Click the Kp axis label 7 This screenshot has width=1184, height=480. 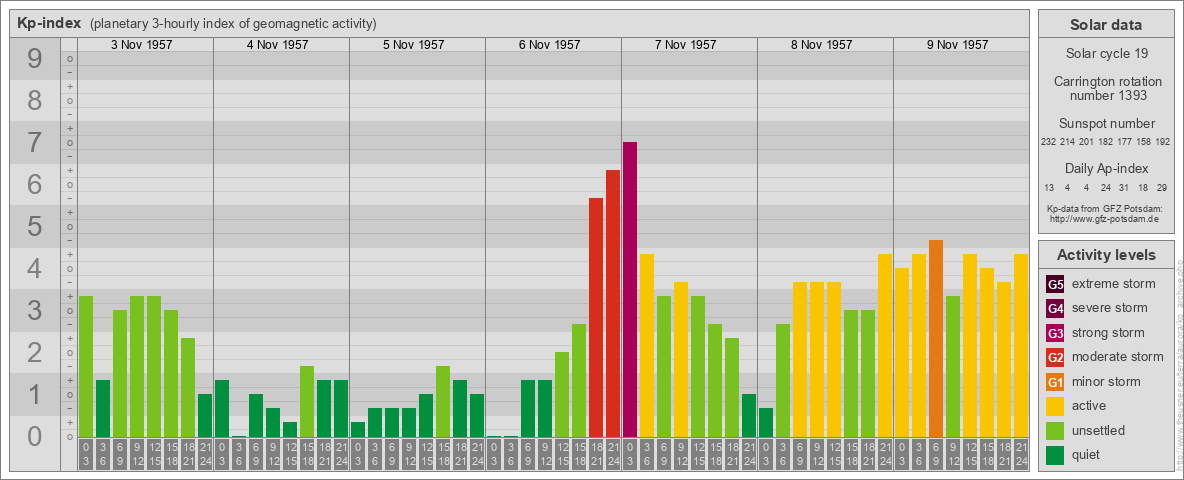coord(34,143)
